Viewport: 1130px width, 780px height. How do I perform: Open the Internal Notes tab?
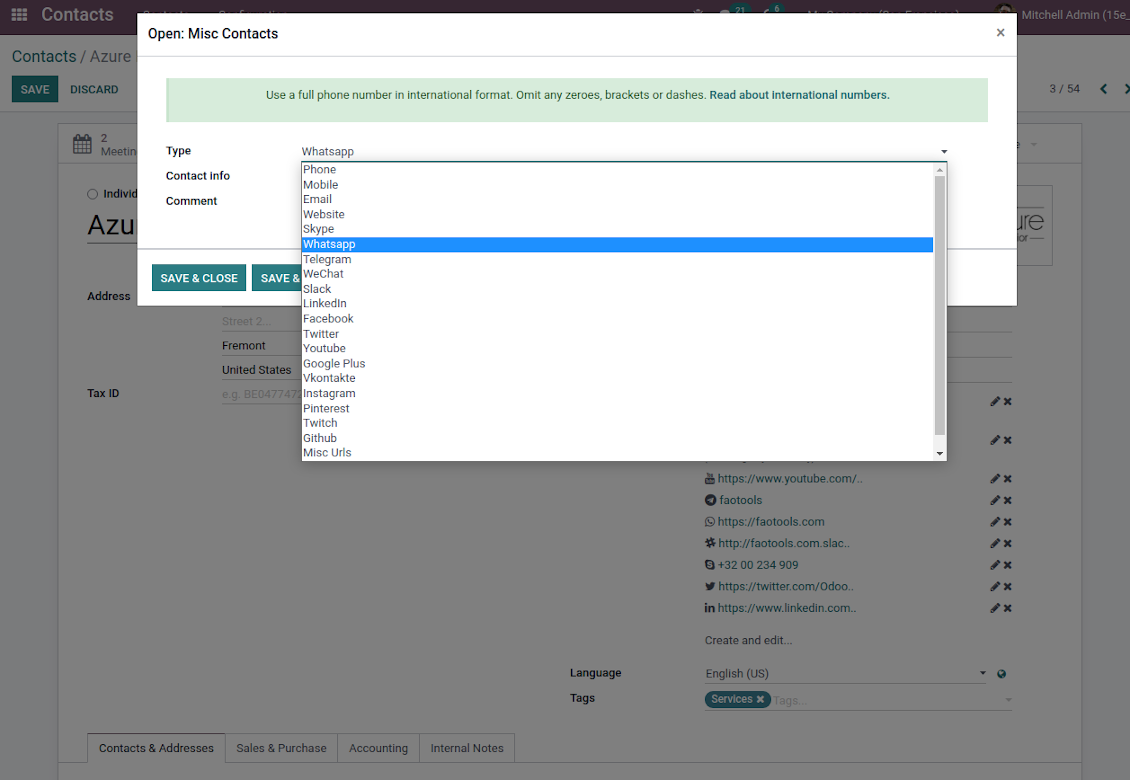[x=467, y=748]
